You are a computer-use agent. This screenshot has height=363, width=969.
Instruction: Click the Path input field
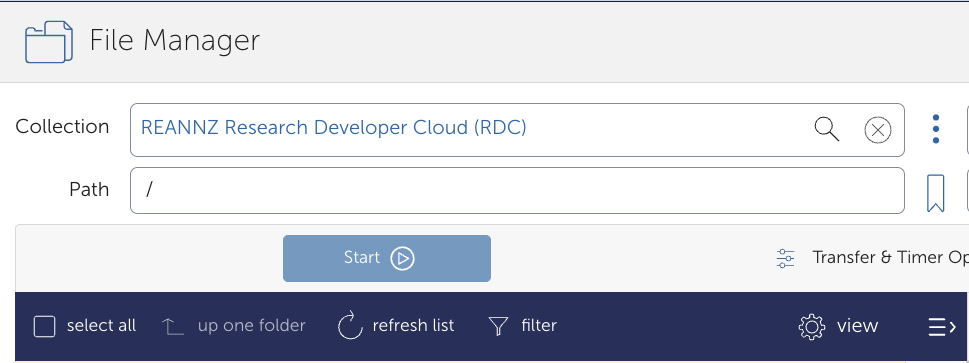click(517, 190)
